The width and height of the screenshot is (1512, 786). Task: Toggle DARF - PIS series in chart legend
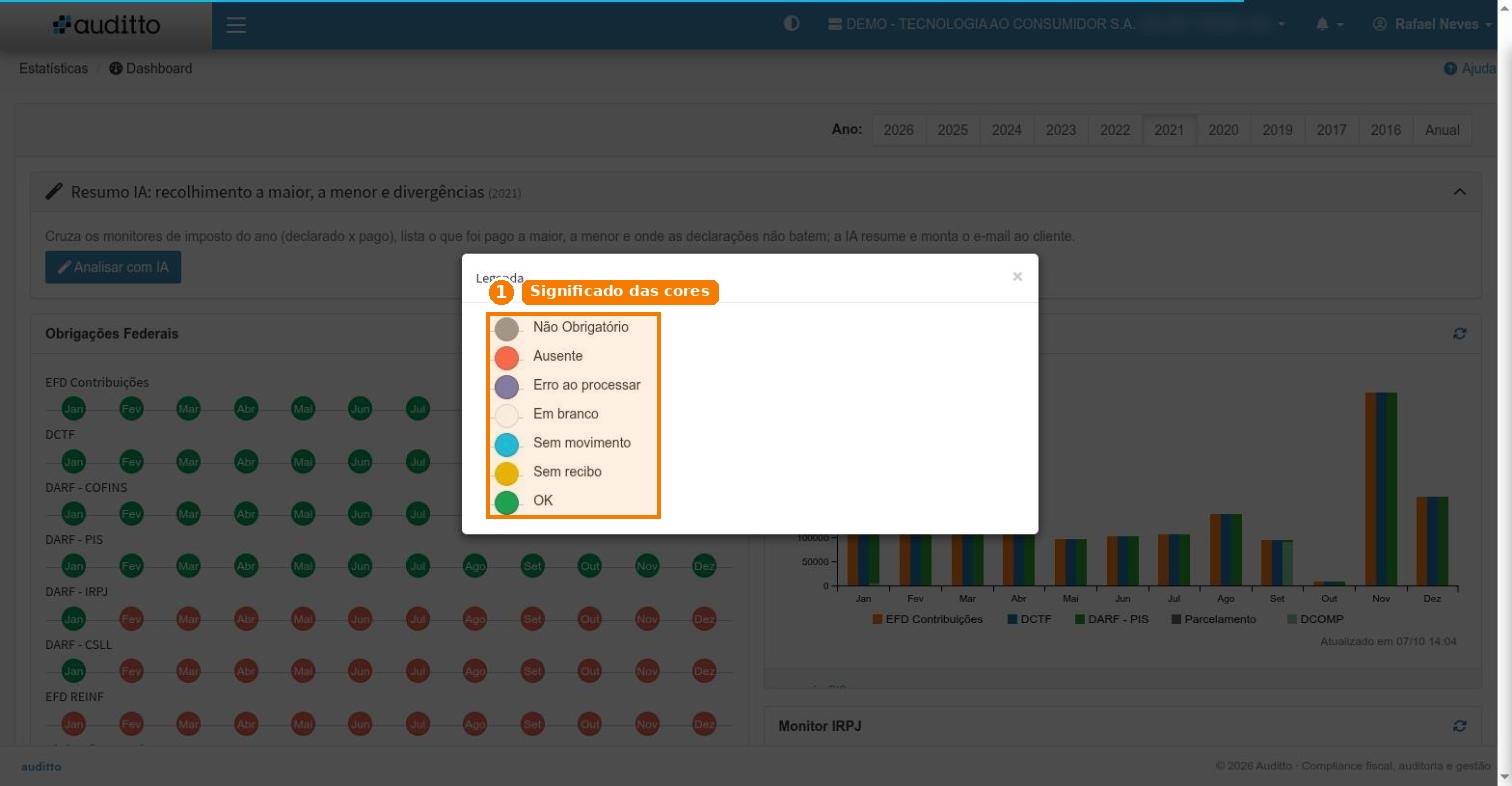pyautogui.click(x=1112, y=619)
